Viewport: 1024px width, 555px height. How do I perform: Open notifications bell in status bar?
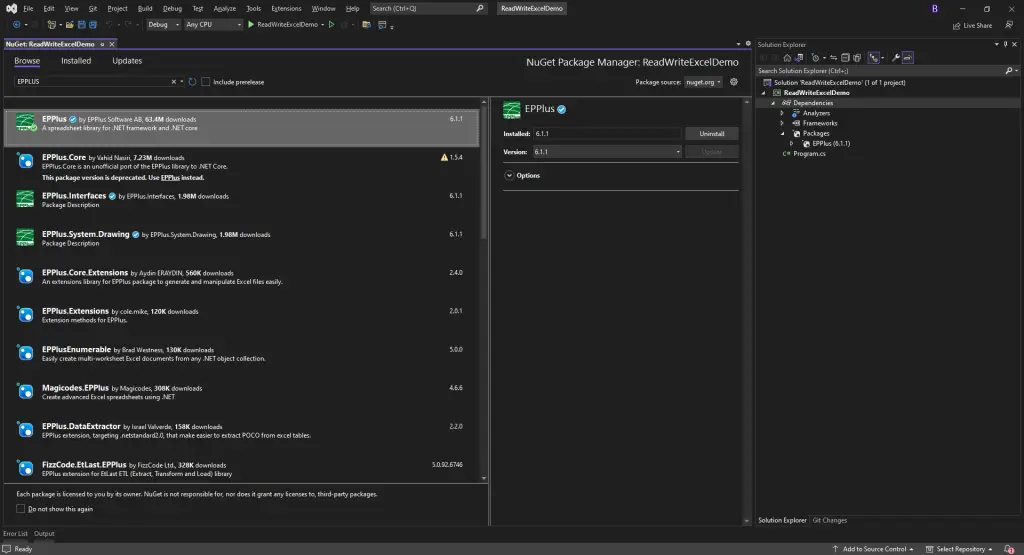pos(1010,549)
